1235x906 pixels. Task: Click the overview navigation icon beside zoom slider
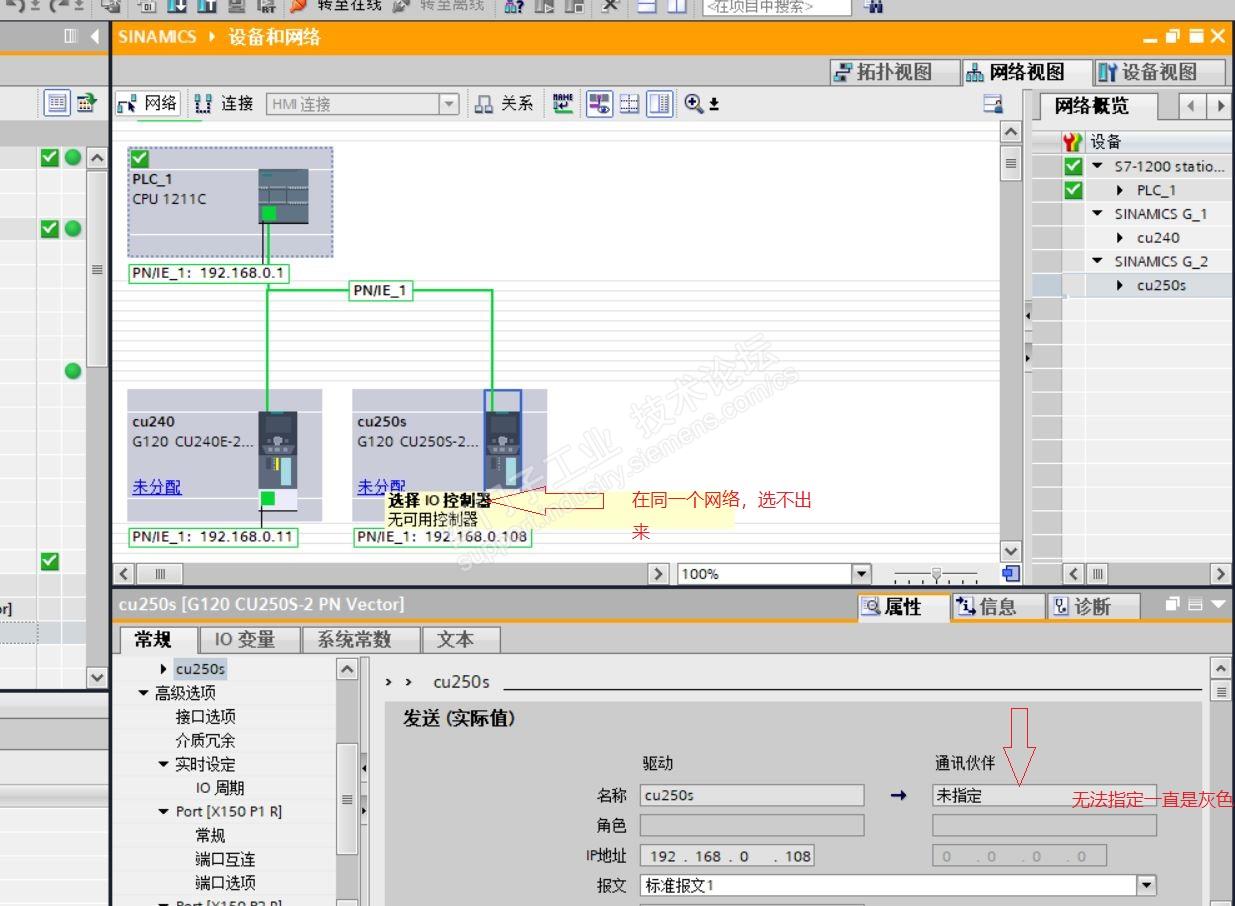(x=1011, y=573)
